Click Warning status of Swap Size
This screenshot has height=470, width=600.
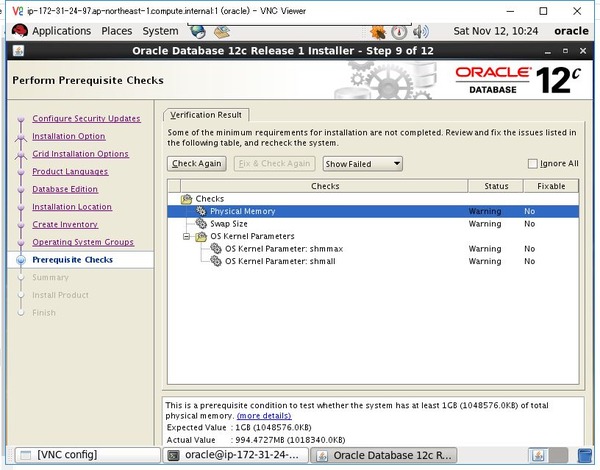(x=485, y=224)
